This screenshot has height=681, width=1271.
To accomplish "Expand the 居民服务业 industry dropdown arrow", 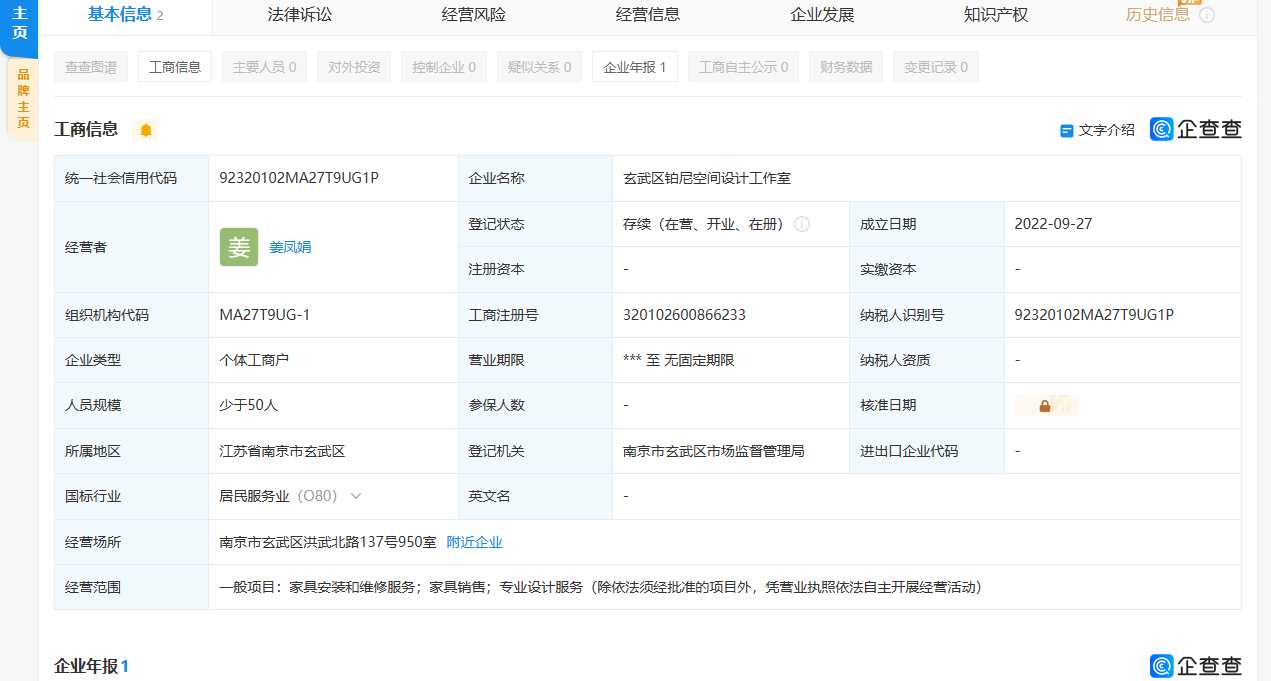I will (356, 496).
